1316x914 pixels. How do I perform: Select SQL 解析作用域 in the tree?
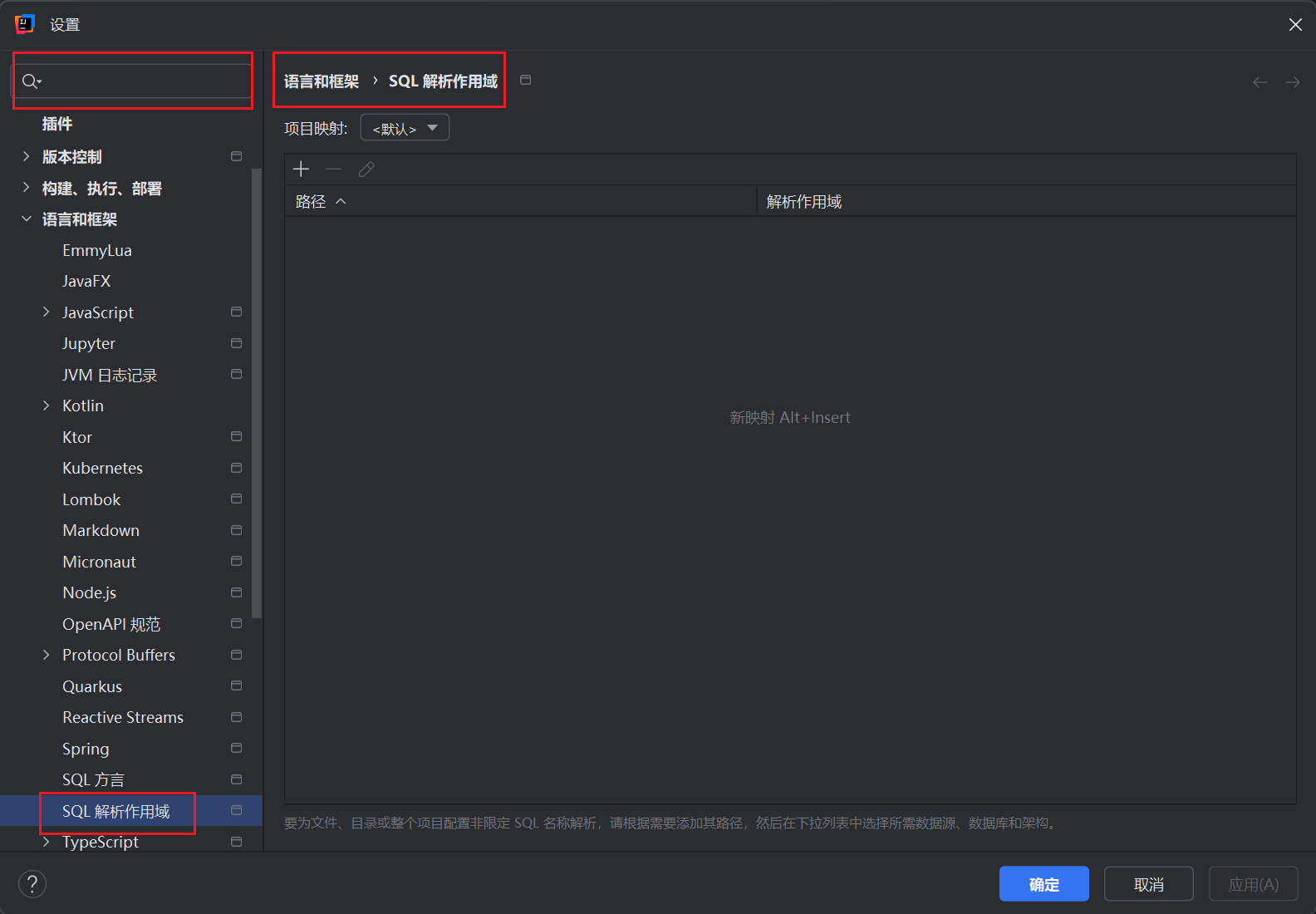click(x=116, y=811)
